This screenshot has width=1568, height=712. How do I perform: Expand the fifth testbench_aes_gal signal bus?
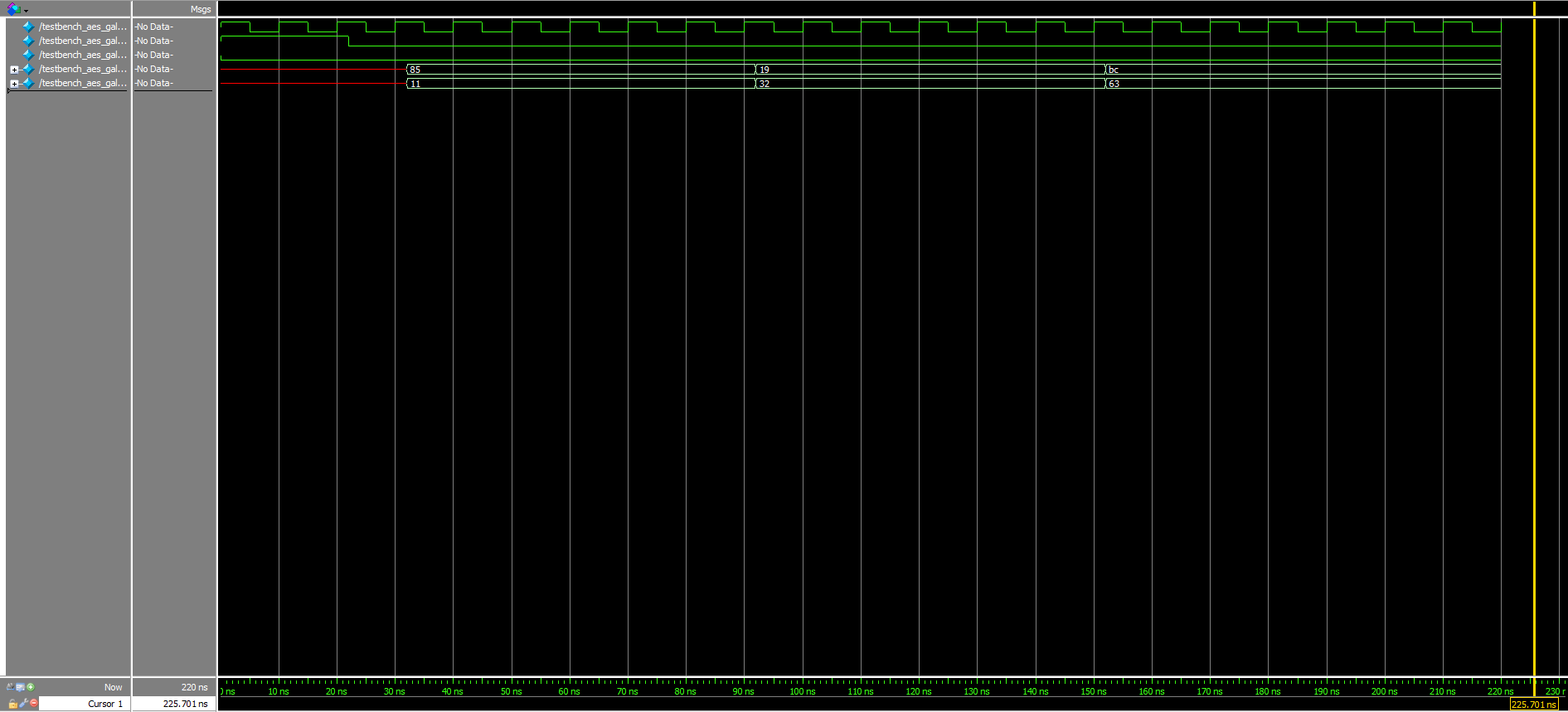14,84
